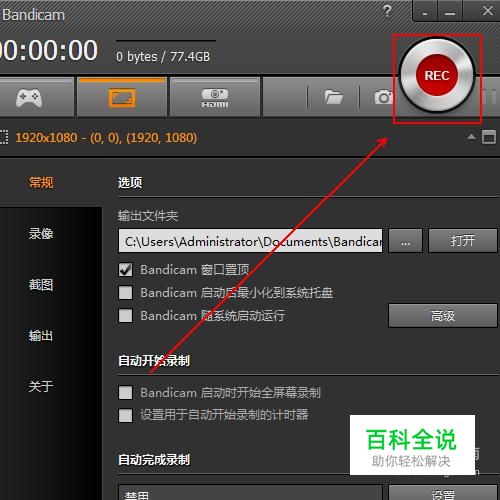Viewport: 500px width, 500px height.
Task: Click 设置 button for auto-complete recording
Action: (x=443, y=493)
